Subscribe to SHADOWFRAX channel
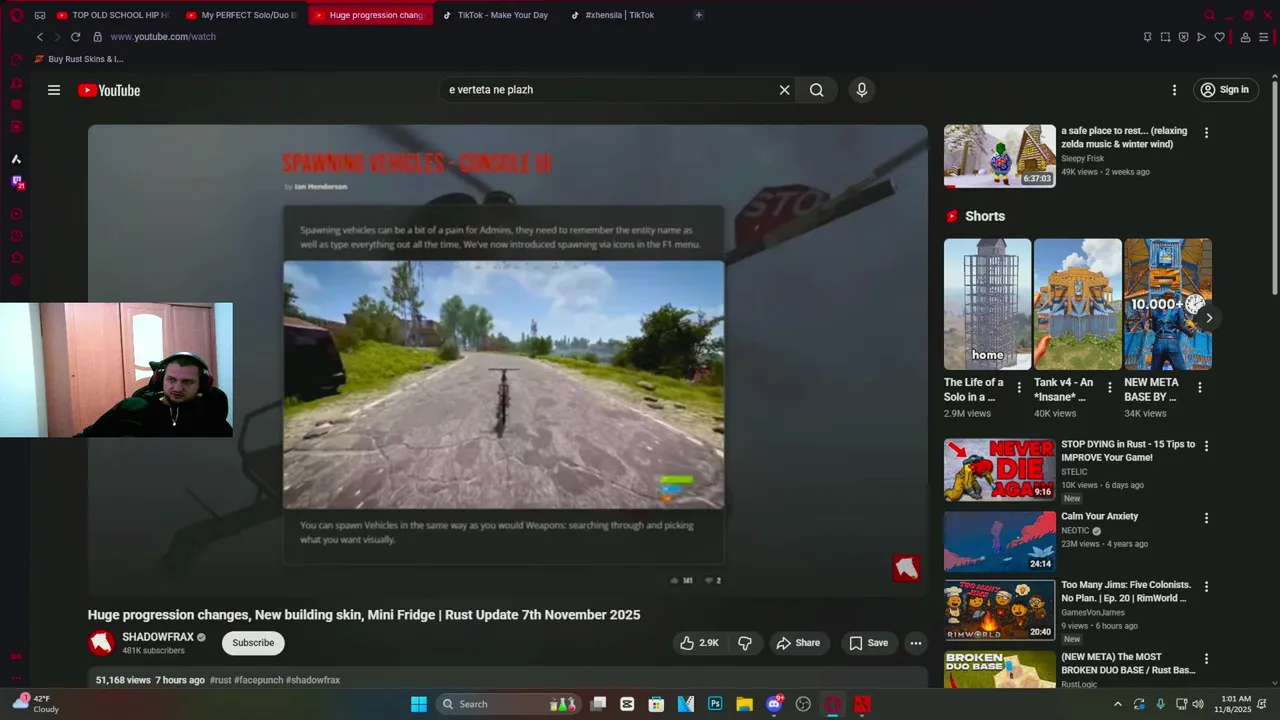 253,643
